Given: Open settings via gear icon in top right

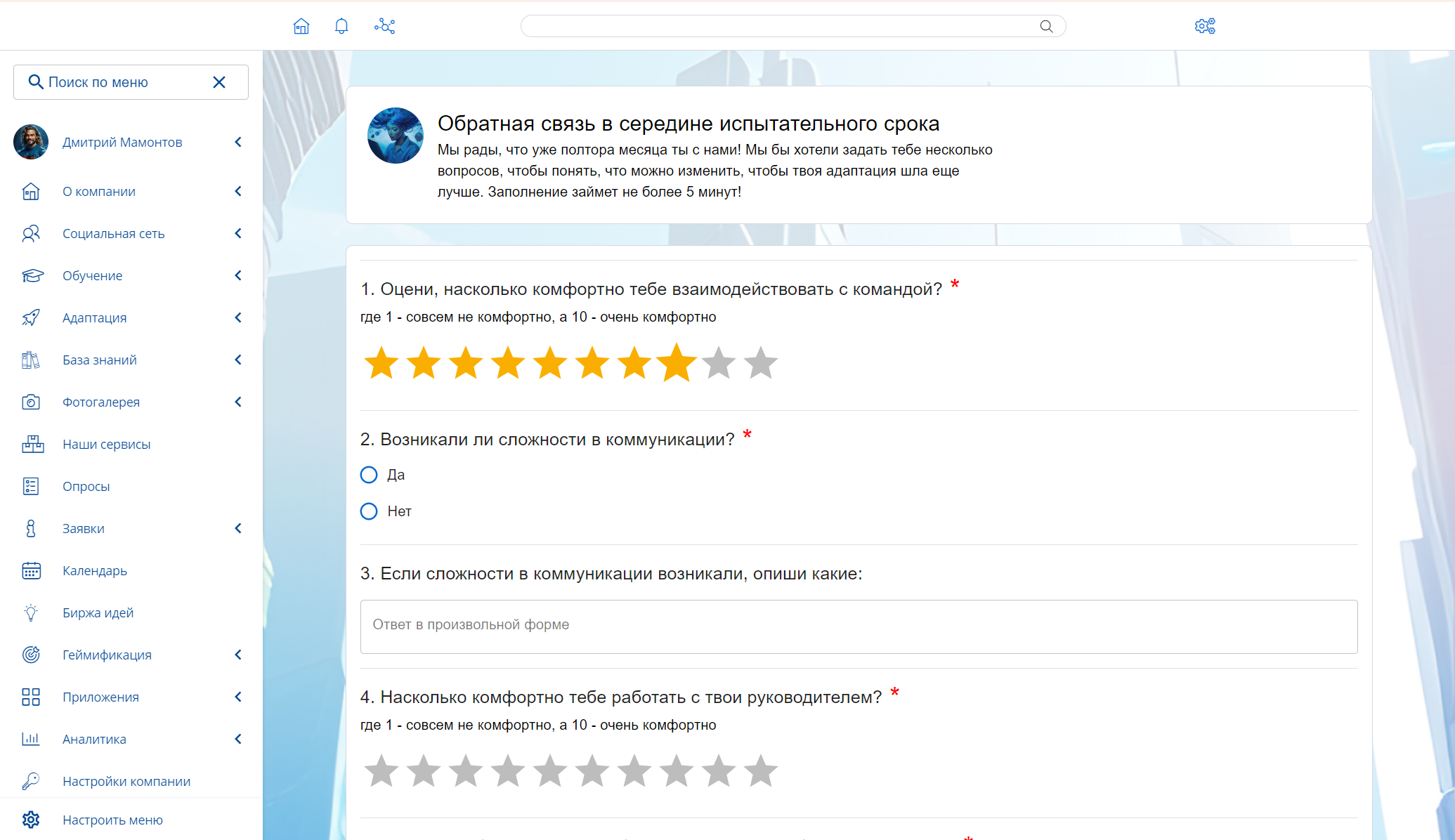Looking at the screenshot, I should [x=1204, y=25].
